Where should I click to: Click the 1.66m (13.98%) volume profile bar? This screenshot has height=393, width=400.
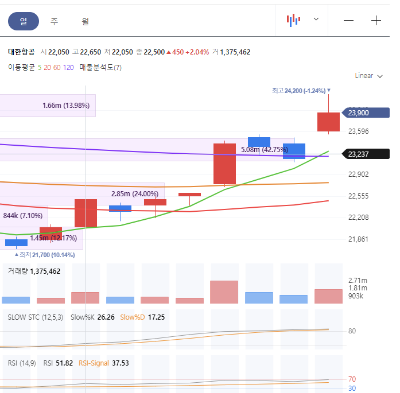[48, 105]
